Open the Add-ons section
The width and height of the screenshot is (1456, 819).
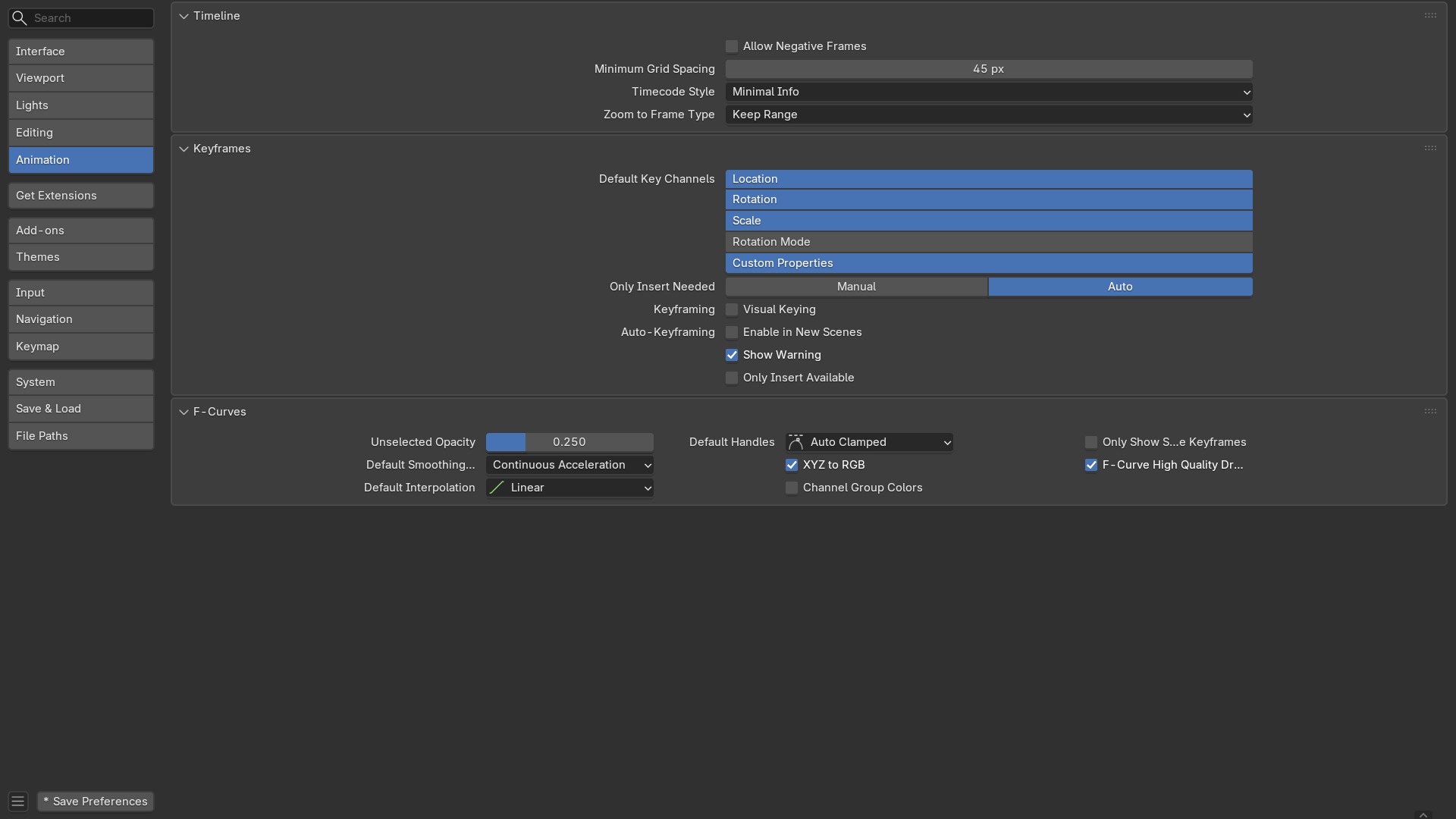point(81,231)
